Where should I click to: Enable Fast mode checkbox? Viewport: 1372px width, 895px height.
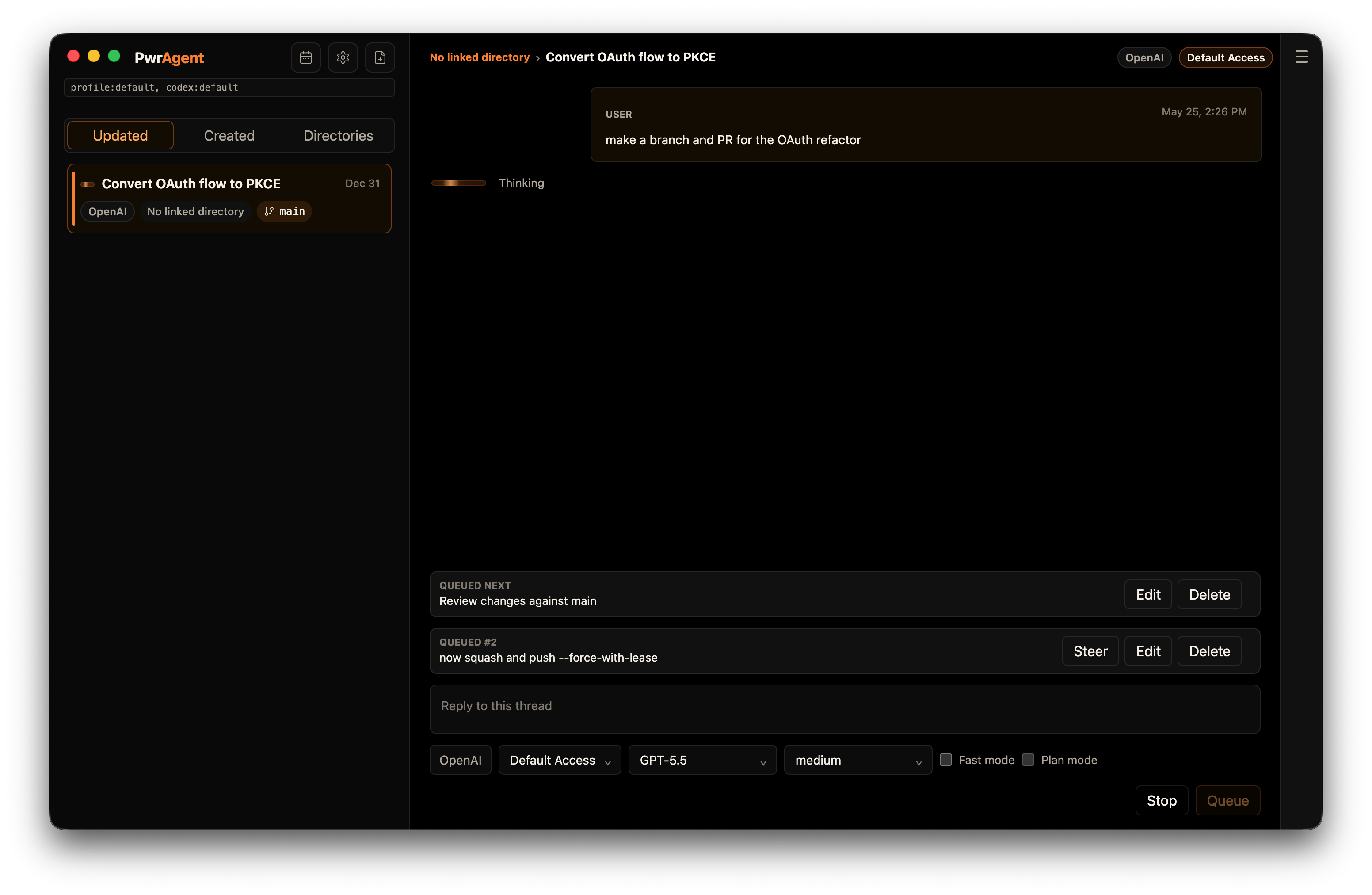point(946,760)
